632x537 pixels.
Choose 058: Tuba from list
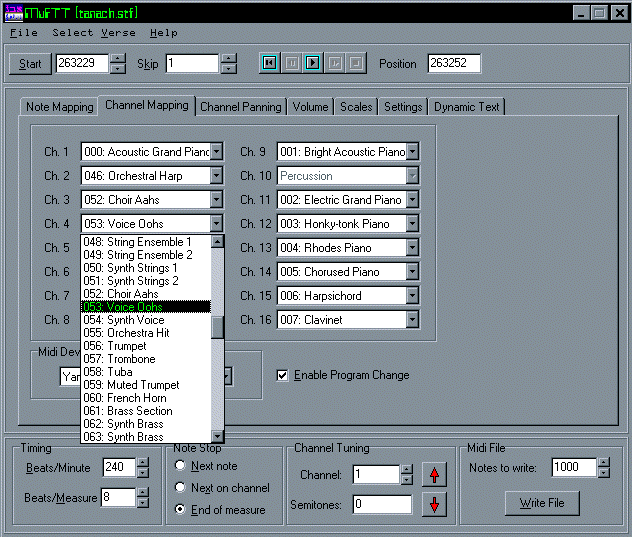146,372
